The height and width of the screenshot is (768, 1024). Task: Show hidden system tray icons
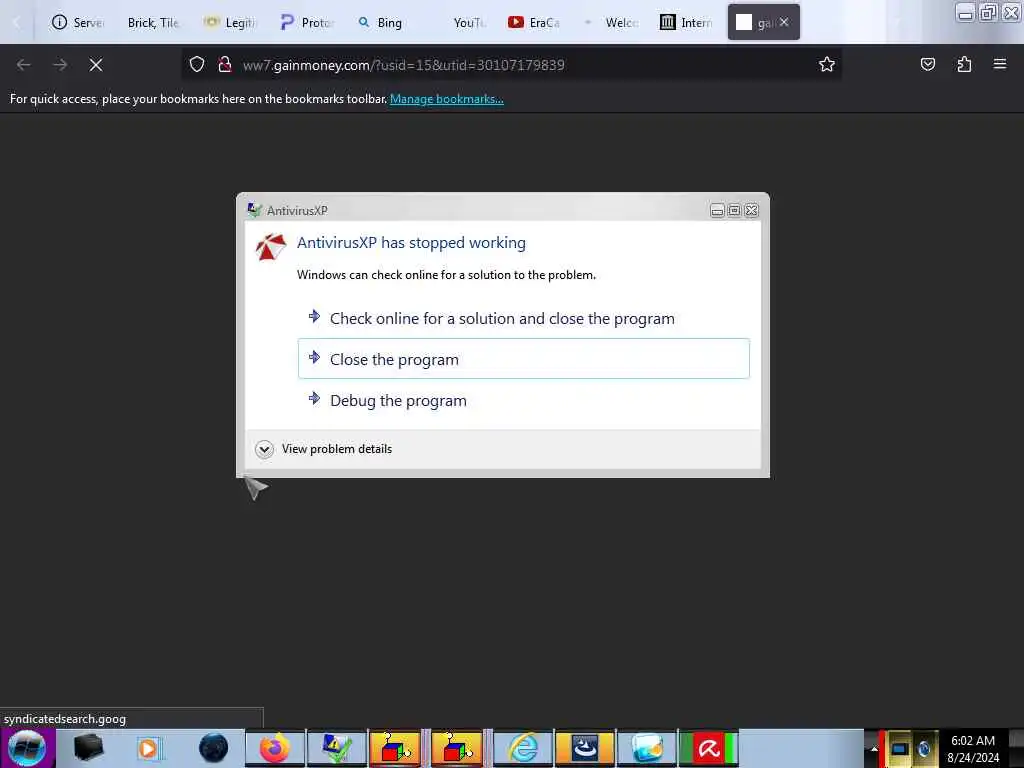tap(874, 749)
